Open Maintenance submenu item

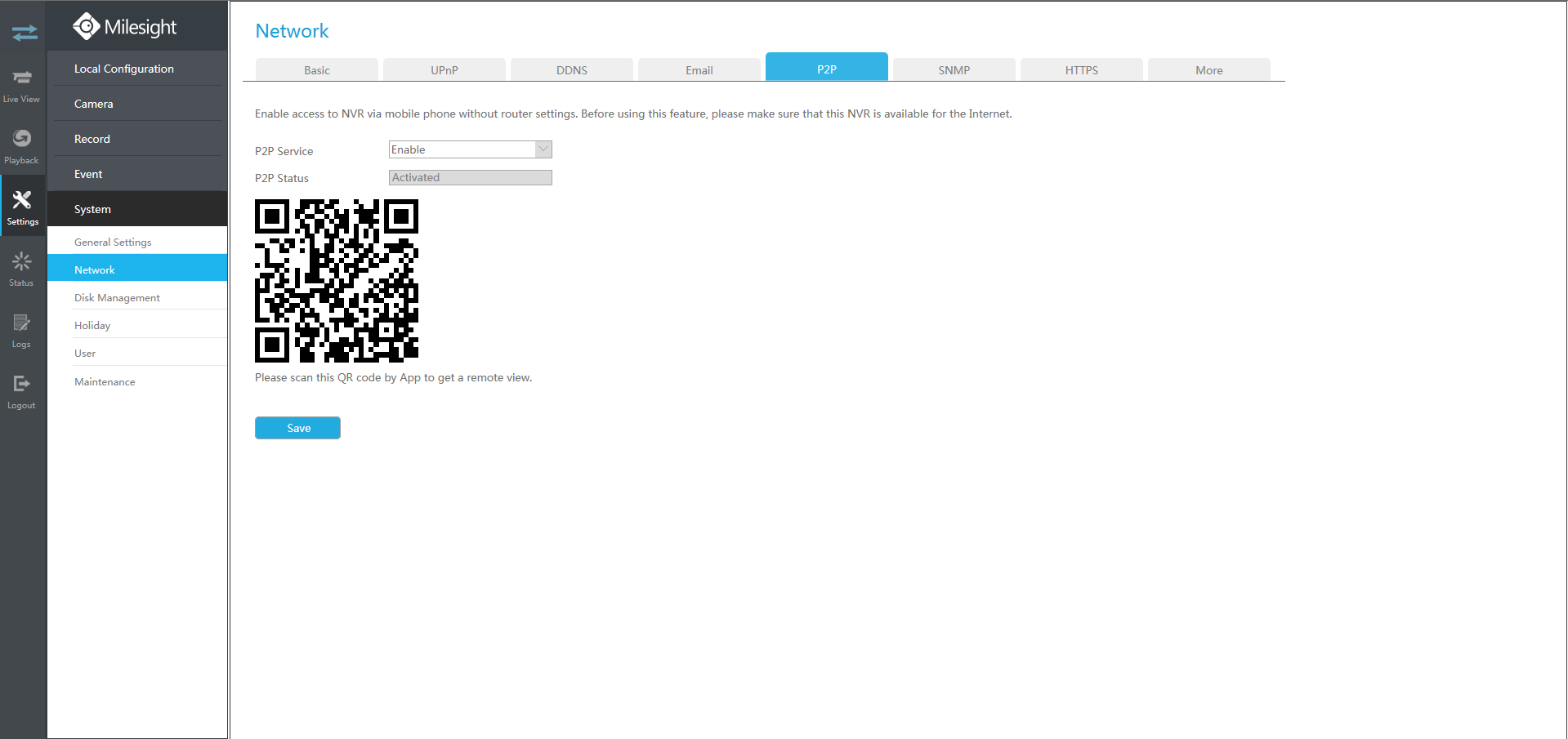tap(137, 381)
